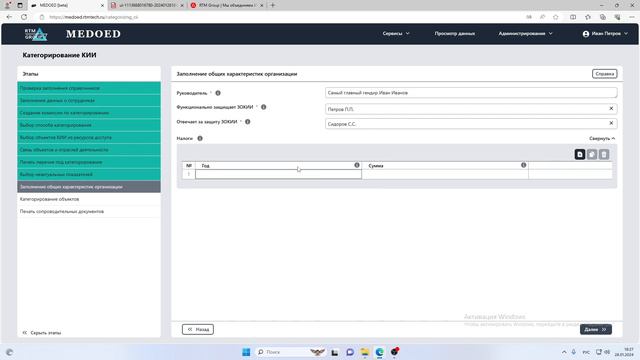
Task: Click the browser address bar
Action: [282, 17]
